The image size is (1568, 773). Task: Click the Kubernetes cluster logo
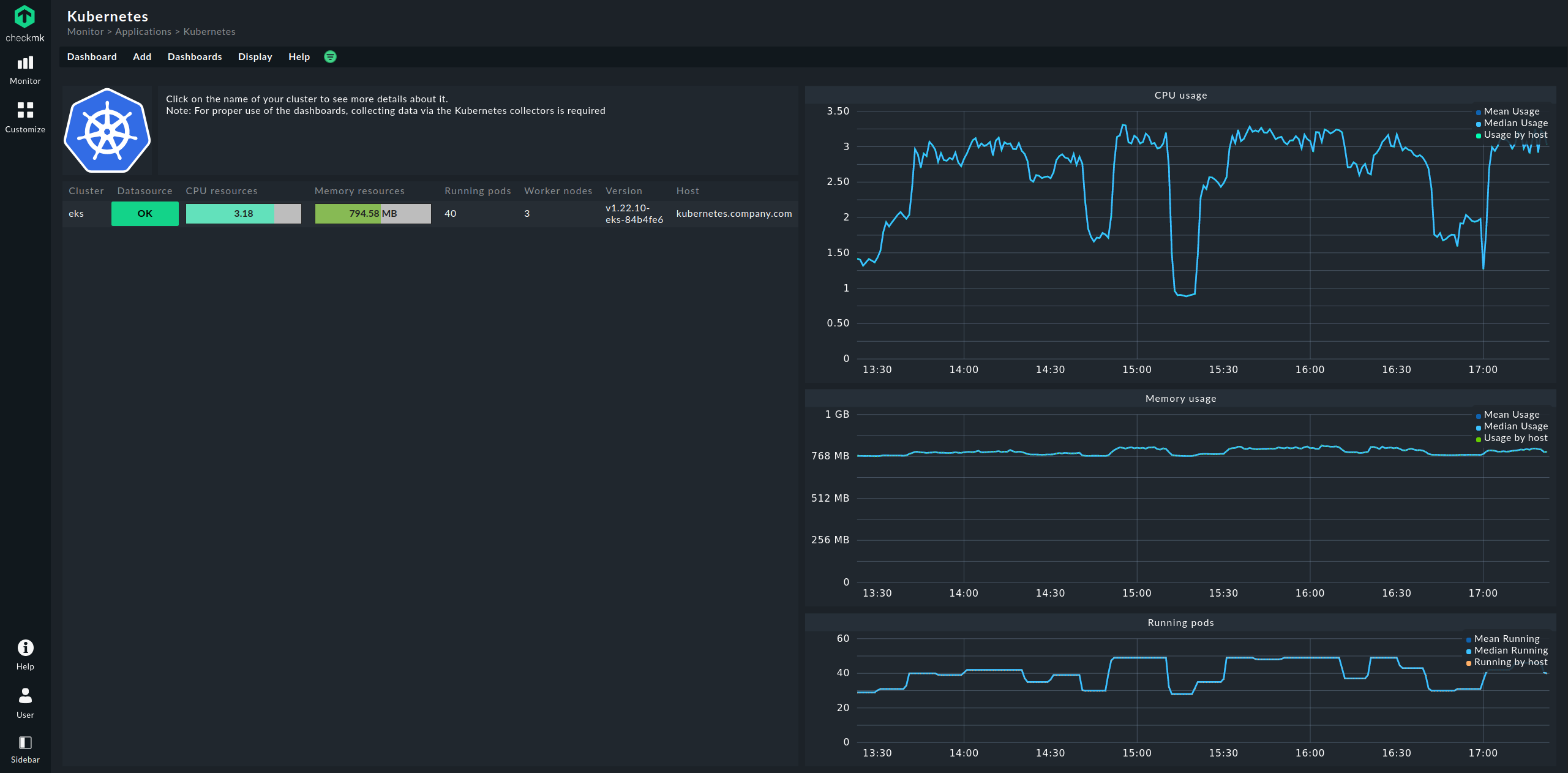(x=107, y=130)
